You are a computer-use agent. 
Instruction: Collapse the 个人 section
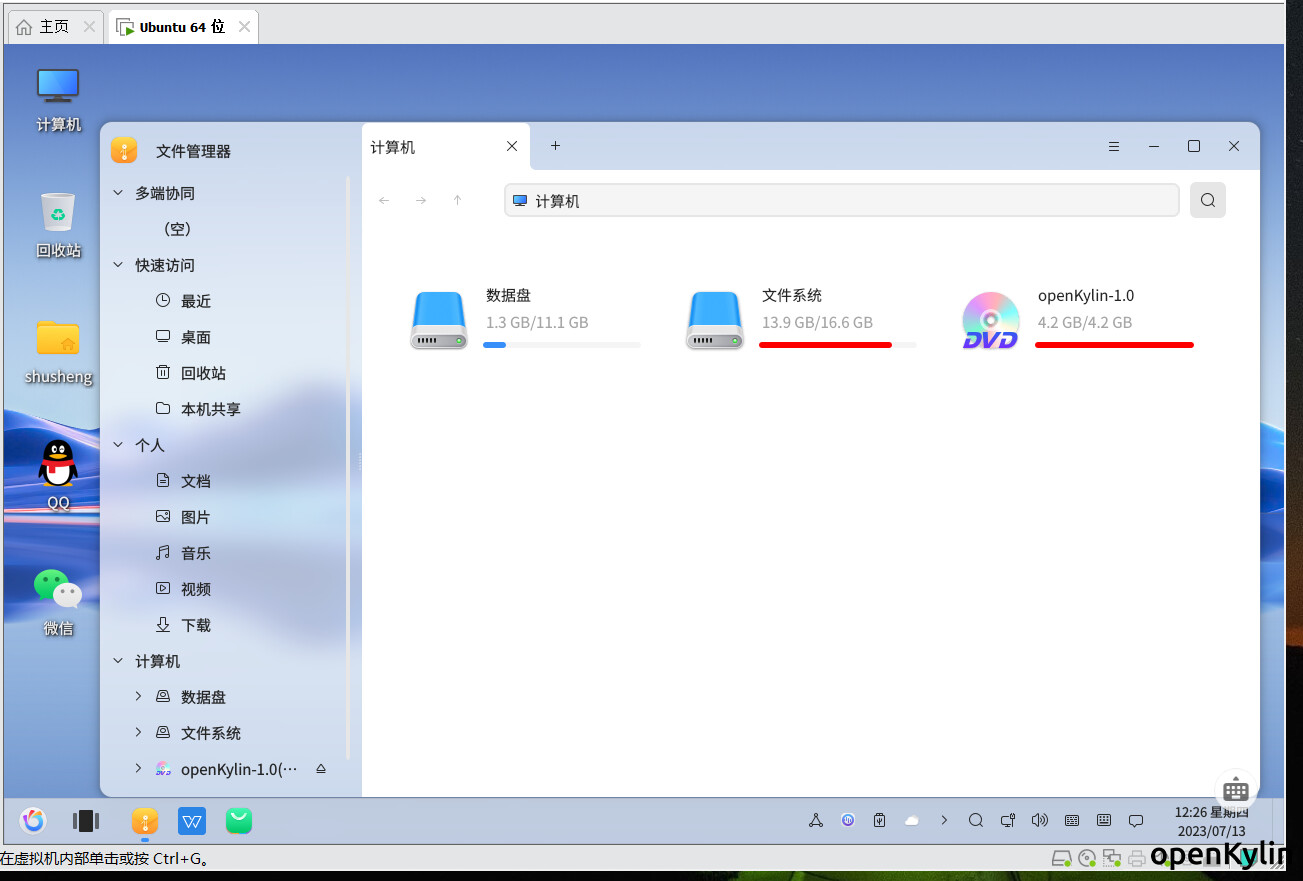[x=118, y=445]
